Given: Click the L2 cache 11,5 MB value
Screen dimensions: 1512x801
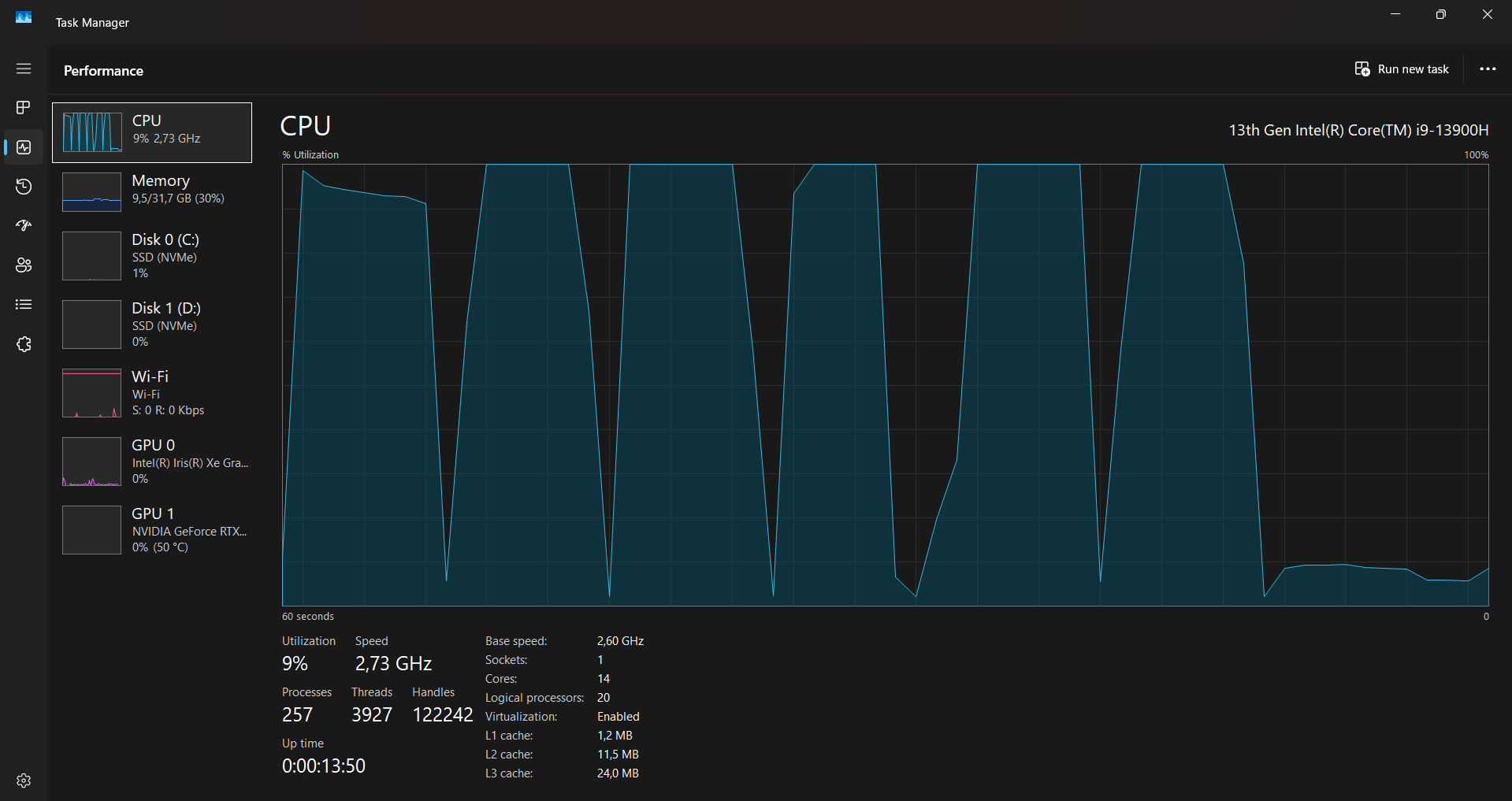Looking at the screenshot, I should click(618, 755).
